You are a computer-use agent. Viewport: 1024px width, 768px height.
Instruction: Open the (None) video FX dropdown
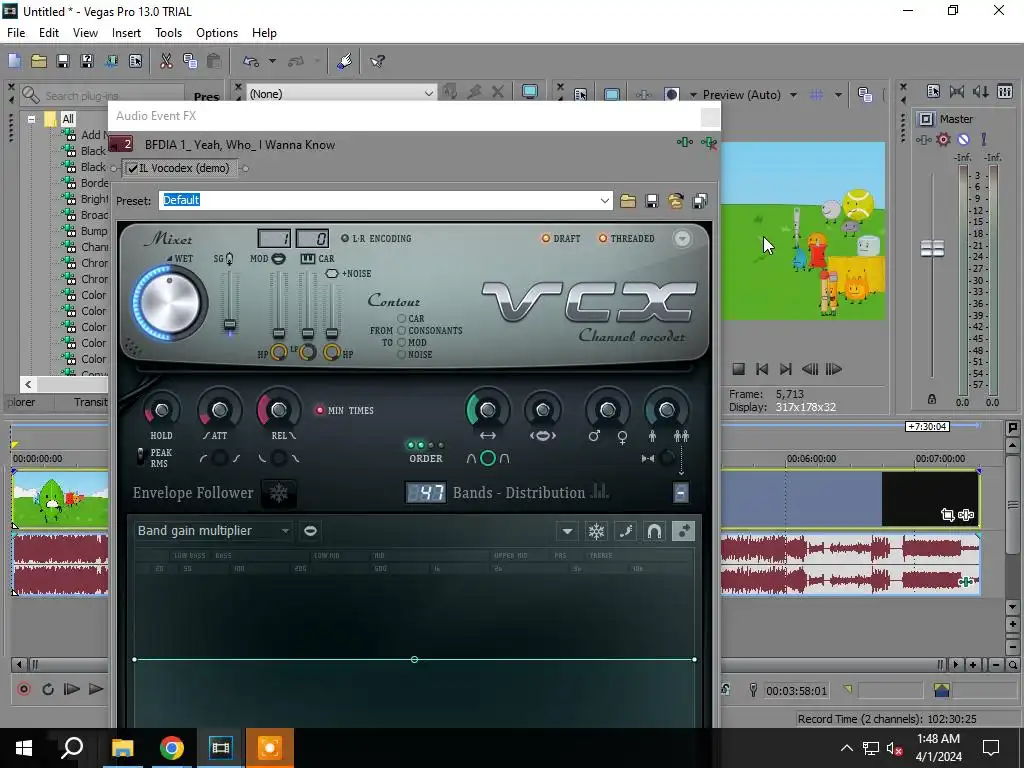point(428,93)
